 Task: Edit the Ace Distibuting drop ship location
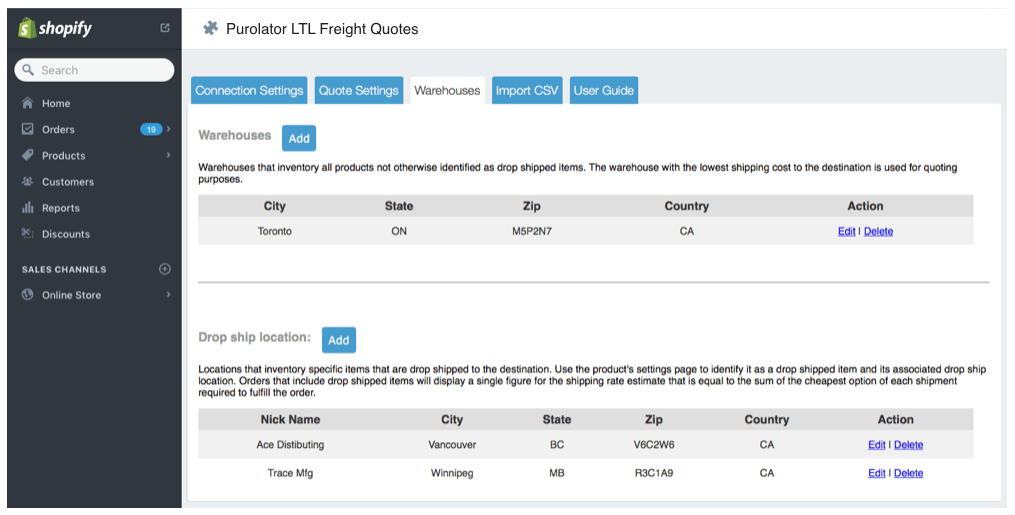pos(876,444)
